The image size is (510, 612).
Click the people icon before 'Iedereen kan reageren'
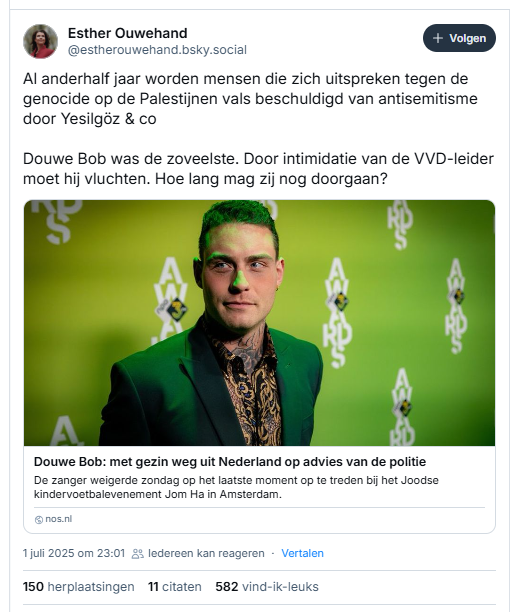[137, 553]
